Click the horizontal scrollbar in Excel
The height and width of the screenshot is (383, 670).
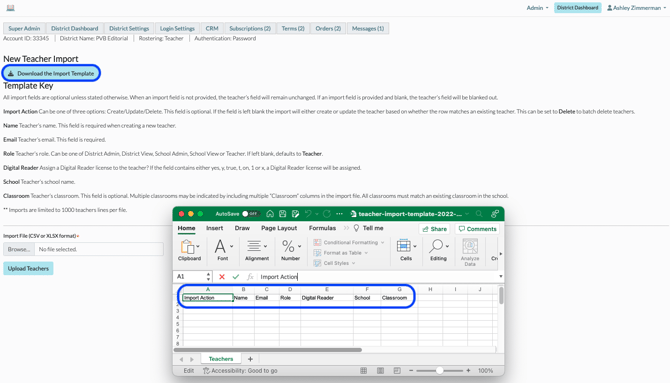(268, 350)
